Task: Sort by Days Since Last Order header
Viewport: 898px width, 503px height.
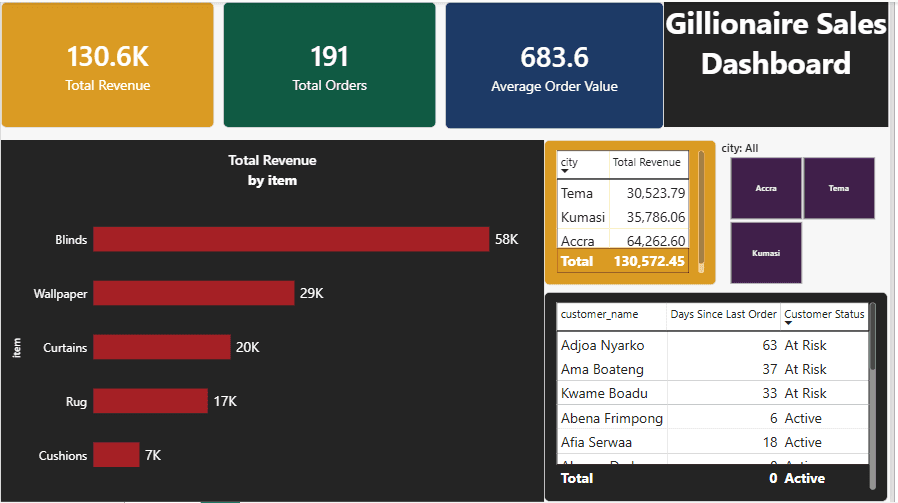Action: pos(723,316)
